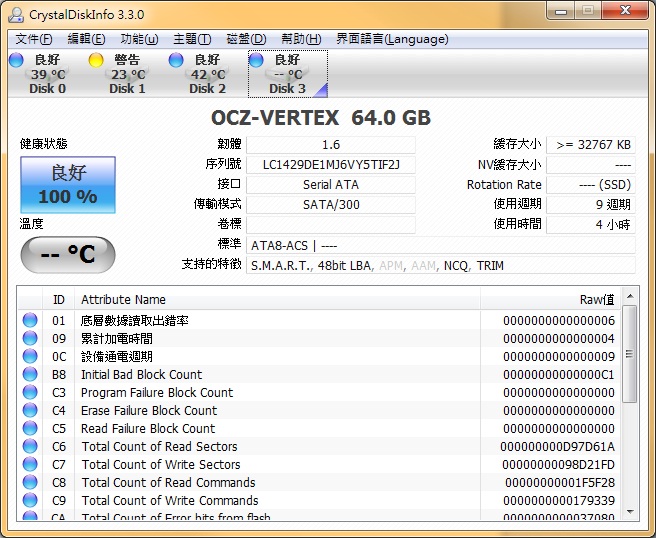
Task: Open the 功能(u) menu
Action: click(139, 39)
